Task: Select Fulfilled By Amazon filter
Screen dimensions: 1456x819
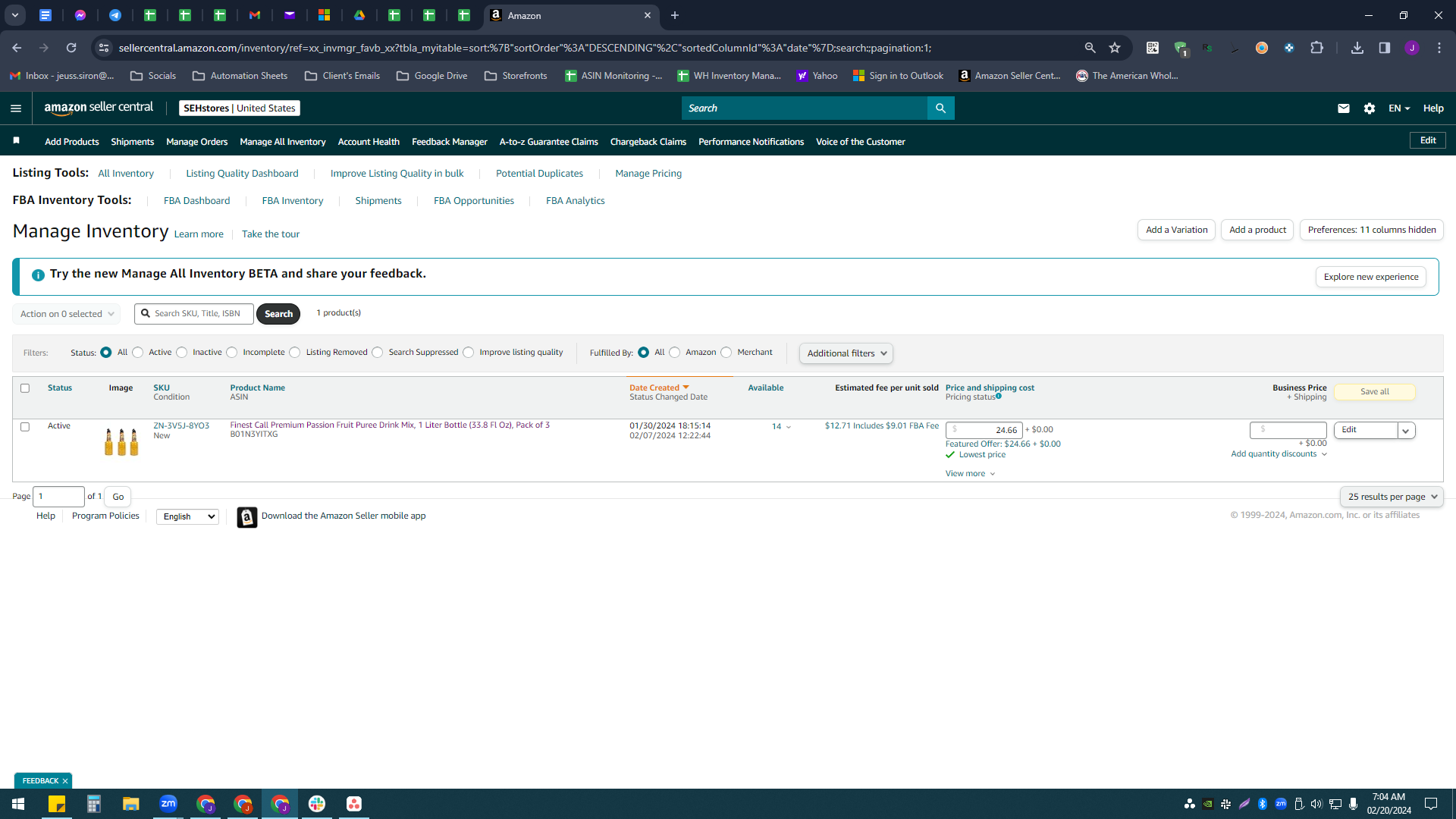Action: [x=675, y=353]
